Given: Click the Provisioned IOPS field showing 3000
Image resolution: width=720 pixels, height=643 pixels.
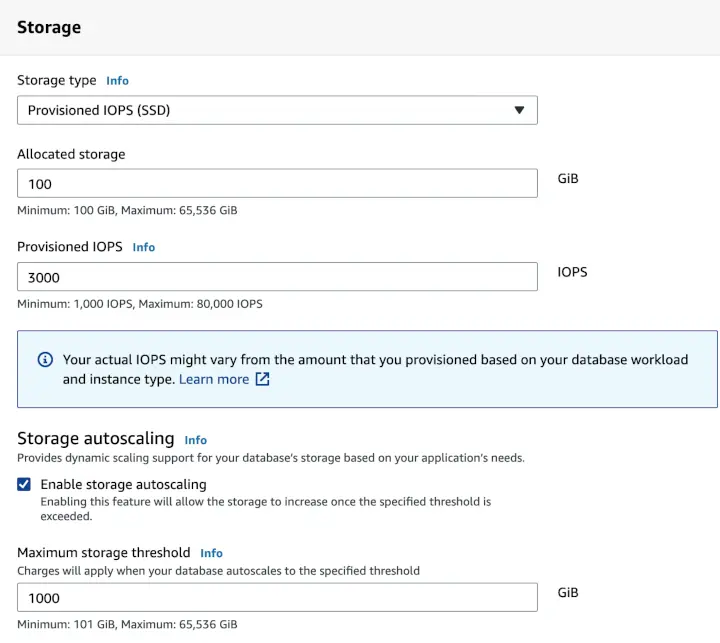Looking at the screenshot, I should [277, 277].
